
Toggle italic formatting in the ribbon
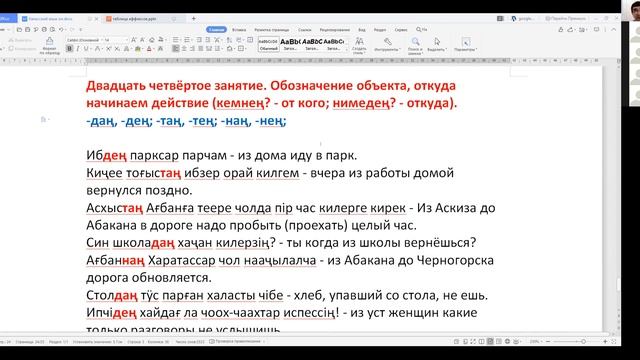(78, 49)
